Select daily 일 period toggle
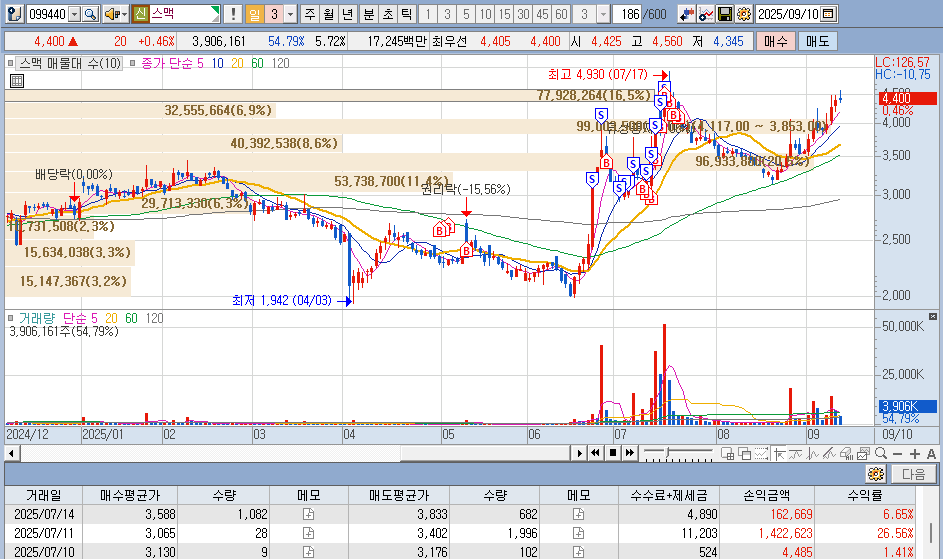Viewport: 943px width, 559px height. tap(254, 14)
